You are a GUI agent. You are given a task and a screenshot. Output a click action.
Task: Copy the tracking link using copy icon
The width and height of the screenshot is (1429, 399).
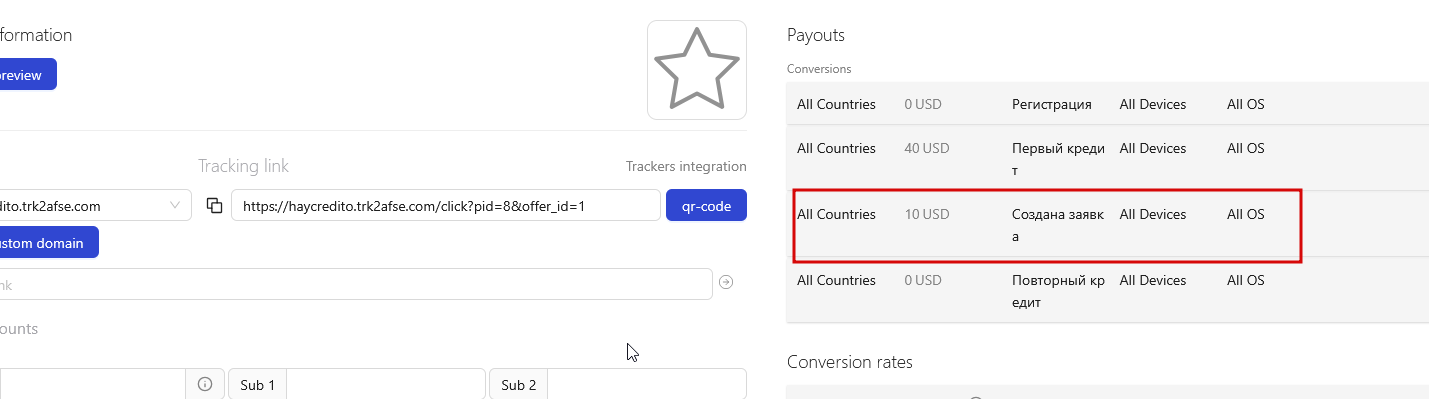214,205
